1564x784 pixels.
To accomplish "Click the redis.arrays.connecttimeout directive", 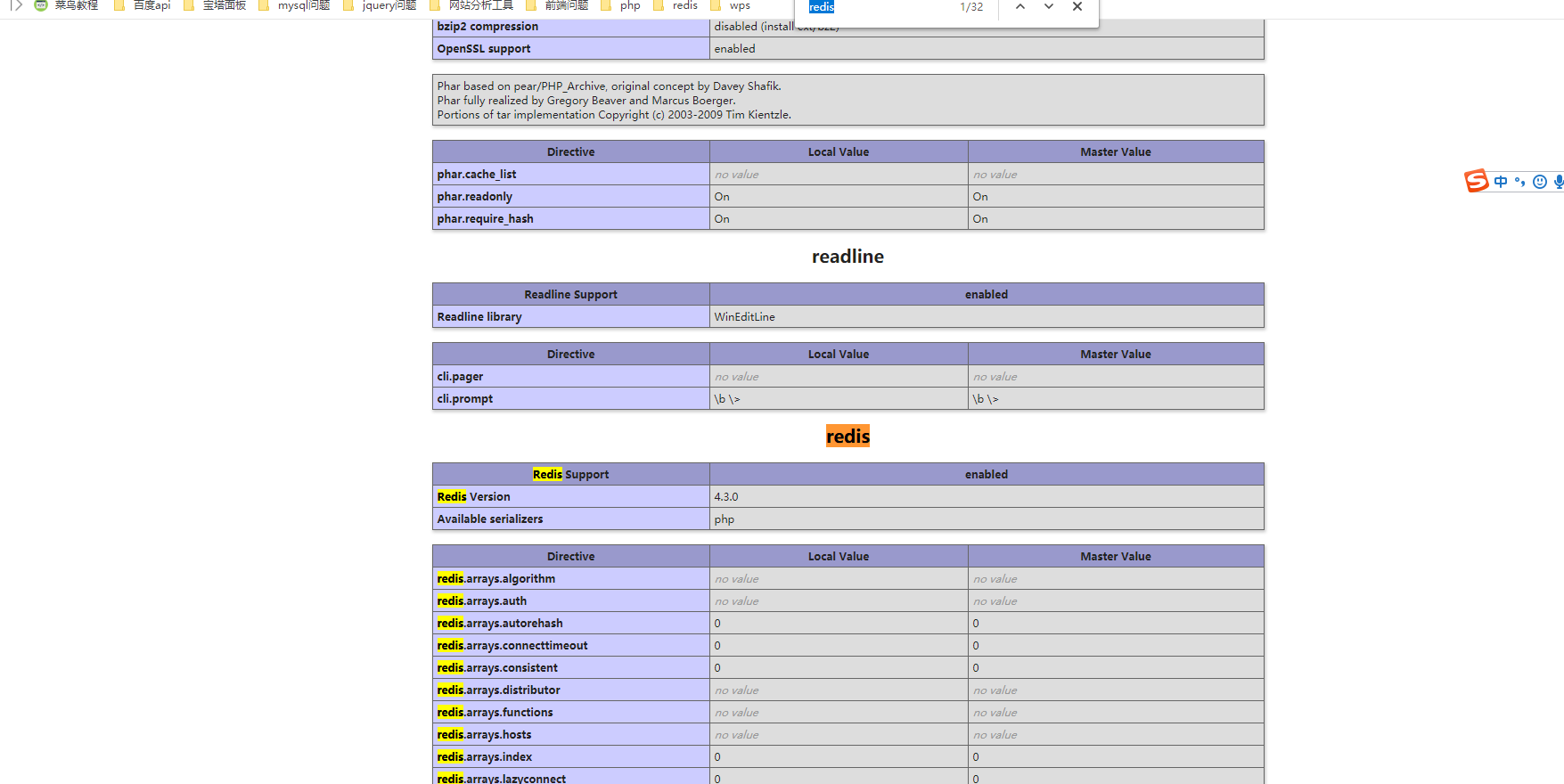I will coord(512,646).
